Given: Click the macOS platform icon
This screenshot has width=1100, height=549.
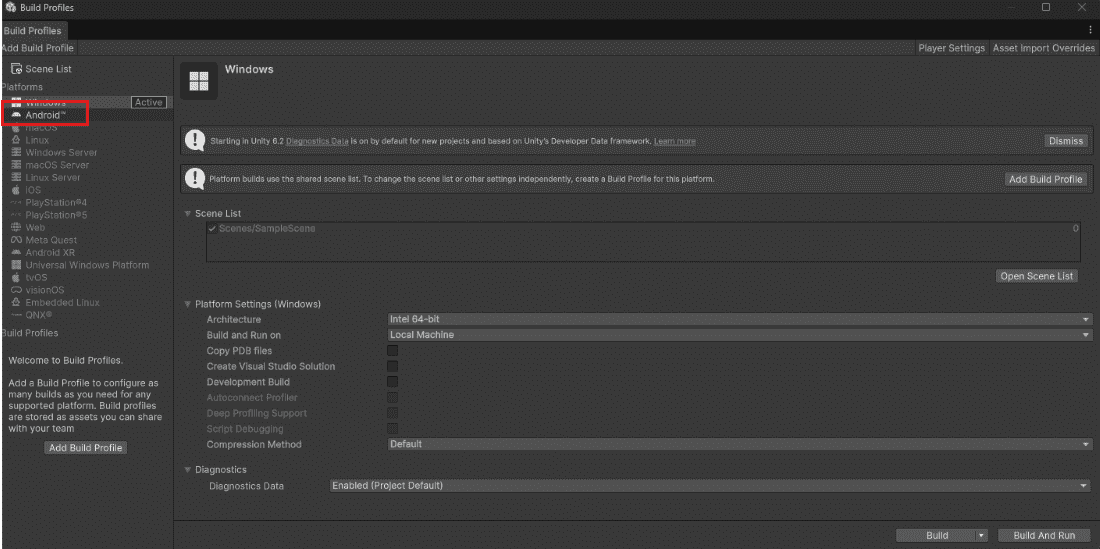Looking at the screenshot, I should pos(16,128).
